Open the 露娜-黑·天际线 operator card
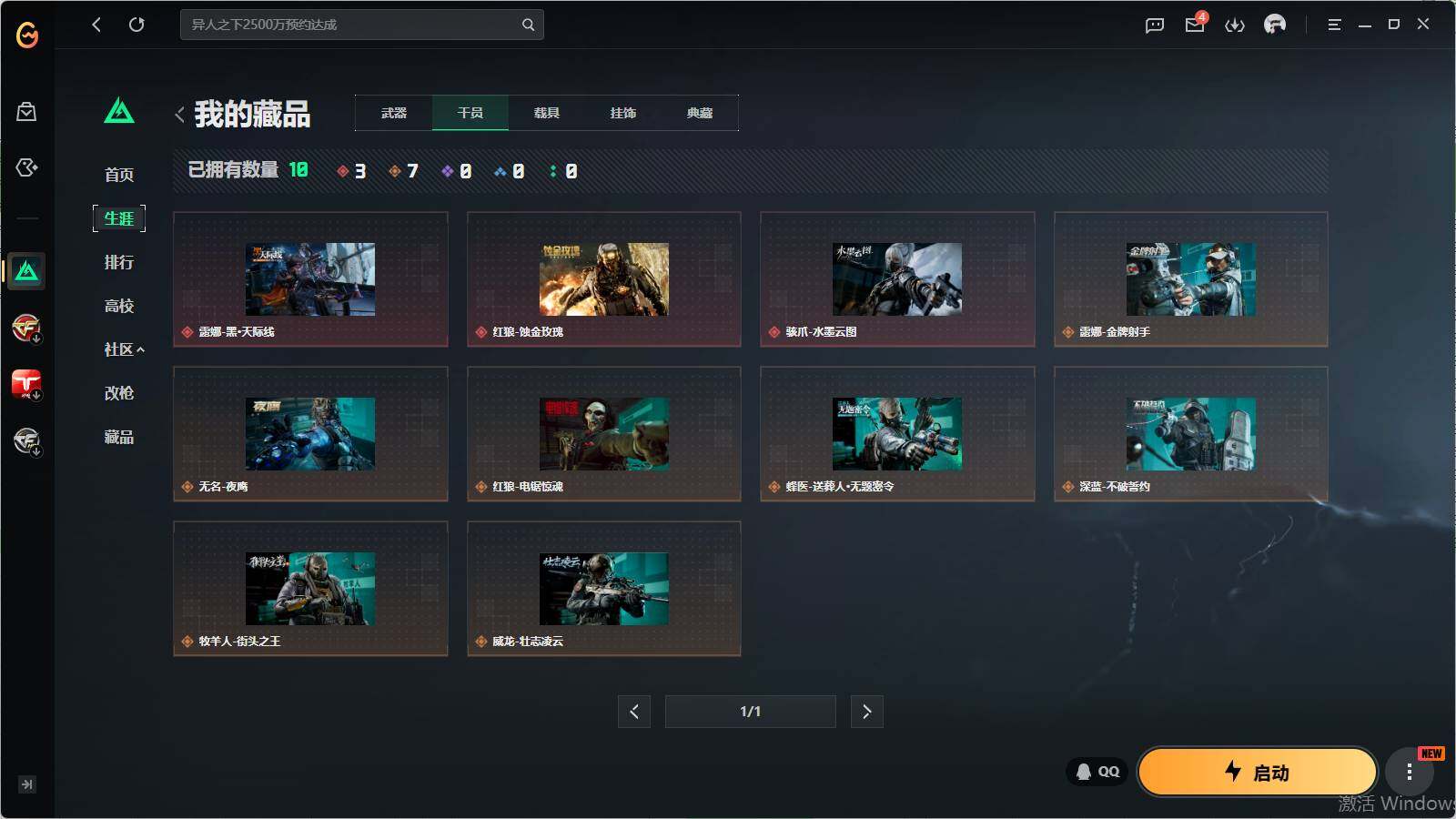 point(310,279)
